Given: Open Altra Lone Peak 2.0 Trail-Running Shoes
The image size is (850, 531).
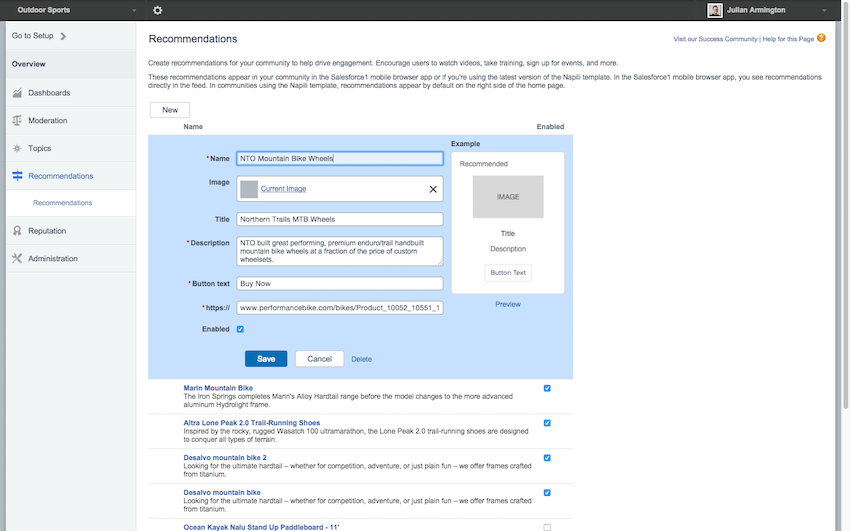Looking at the screenshot, I should click(252, 423).
